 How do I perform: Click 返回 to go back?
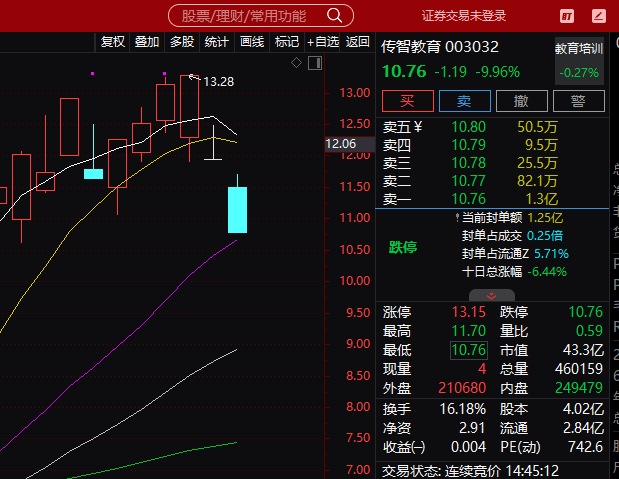point(358,42)
